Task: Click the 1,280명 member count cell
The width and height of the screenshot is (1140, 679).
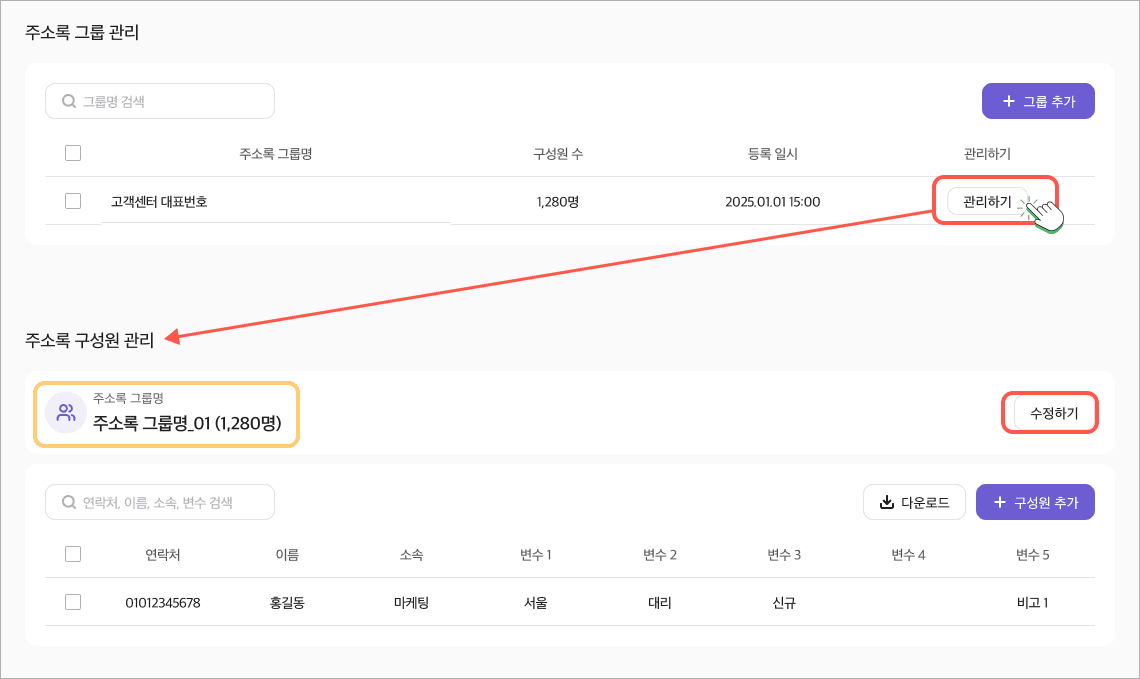Action: pos(558,202)
